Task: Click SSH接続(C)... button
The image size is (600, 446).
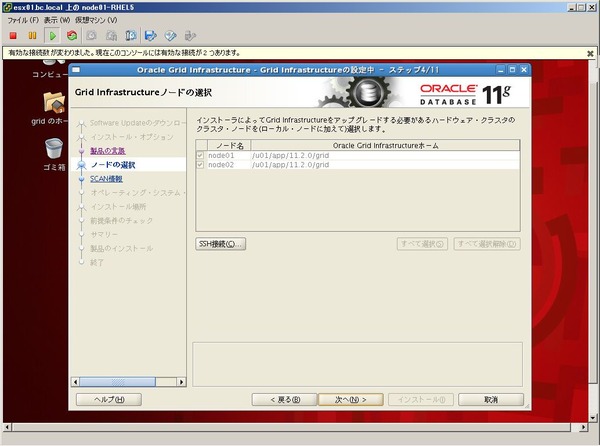Action: (220, 244)
